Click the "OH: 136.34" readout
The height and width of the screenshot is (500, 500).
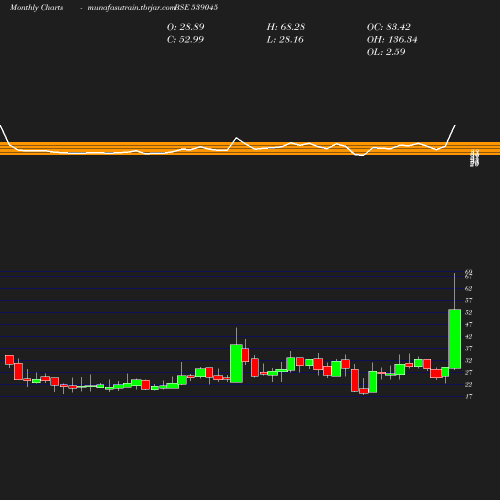click(x=392, y=39)
